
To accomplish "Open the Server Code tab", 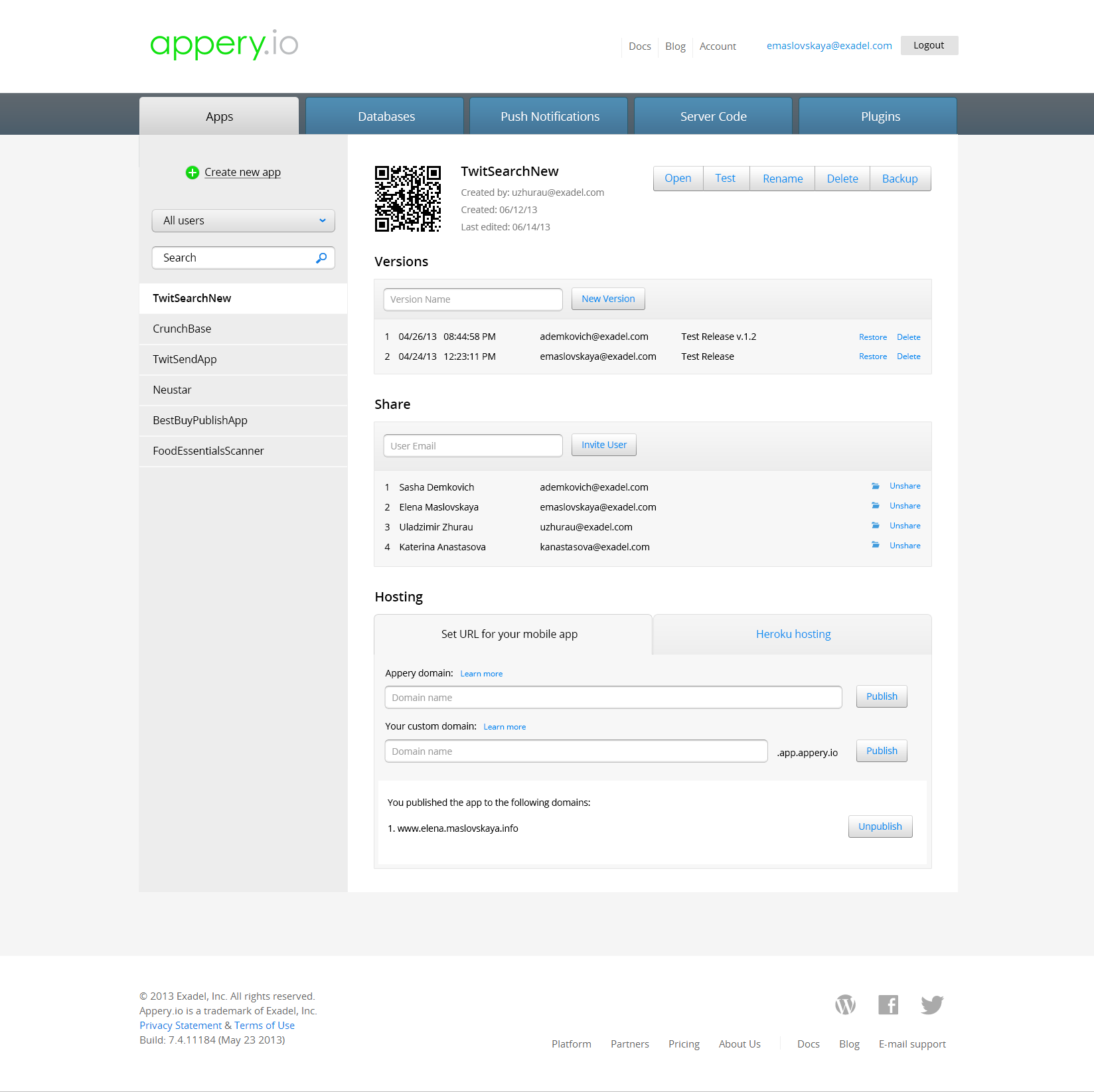I will (x=714, y=116).
